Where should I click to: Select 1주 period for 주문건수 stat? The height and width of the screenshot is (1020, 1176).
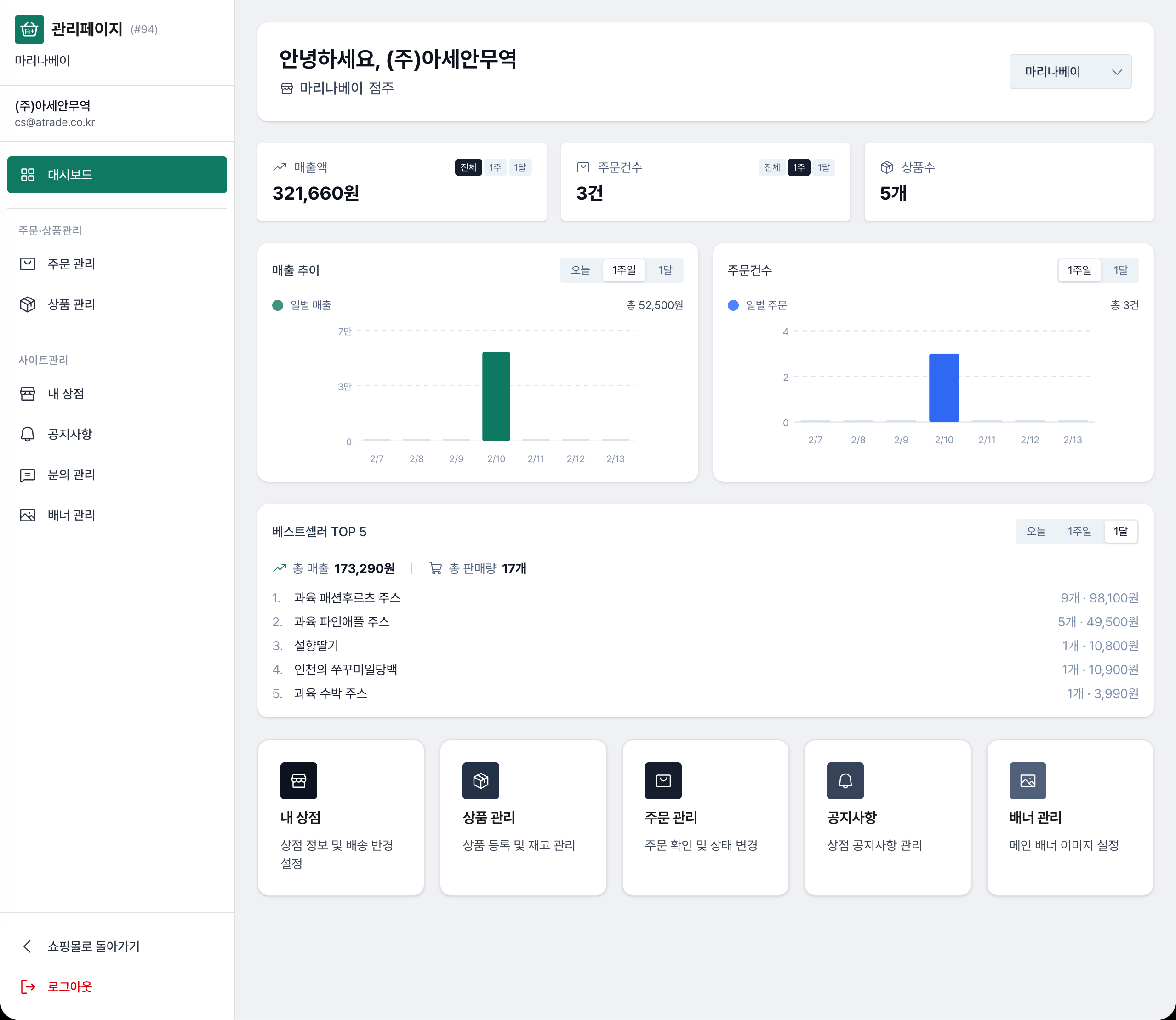point(799,167)
